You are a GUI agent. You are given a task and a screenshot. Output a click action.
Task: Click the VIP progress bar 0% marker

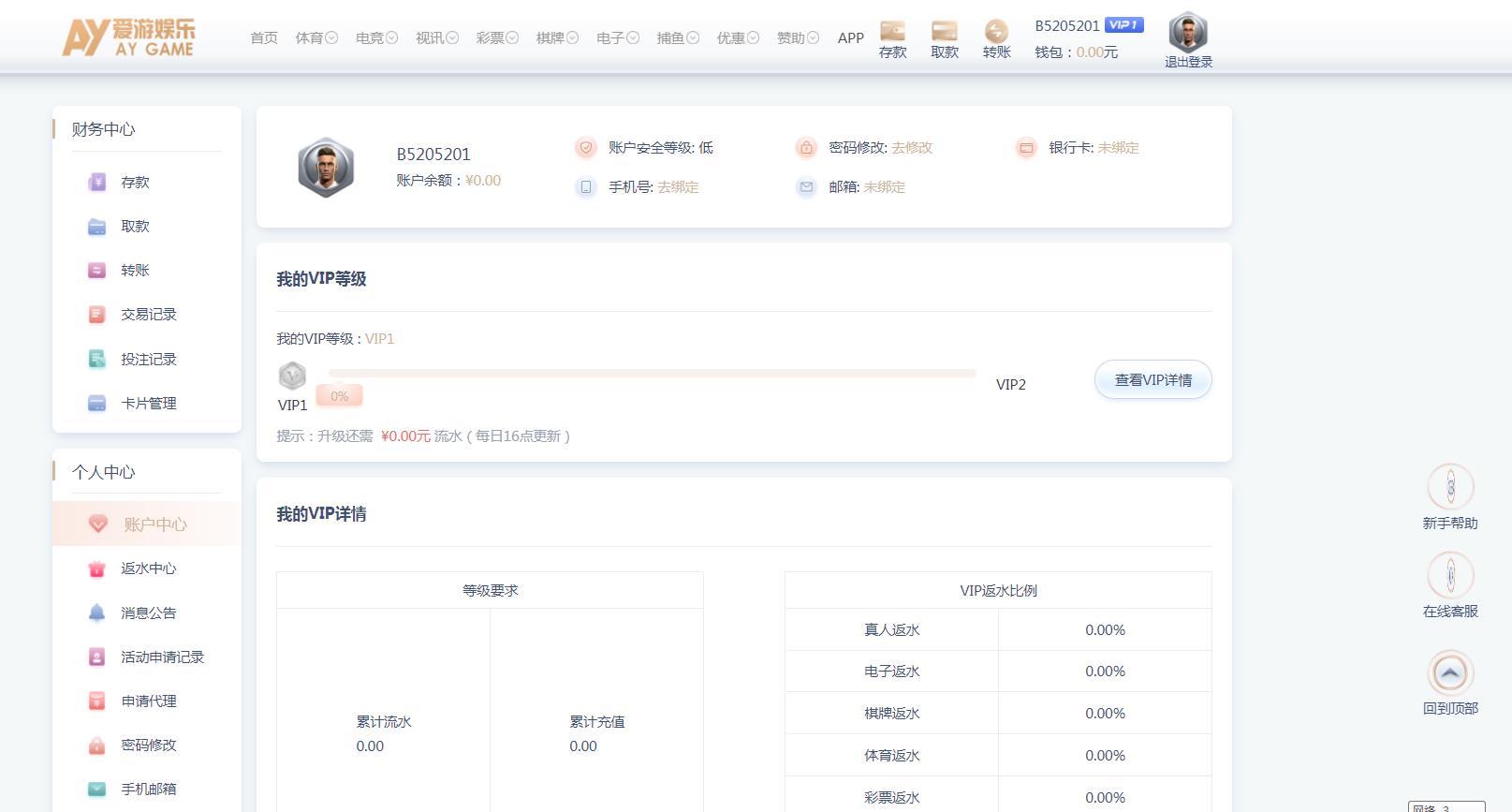[x=339, y=396]
